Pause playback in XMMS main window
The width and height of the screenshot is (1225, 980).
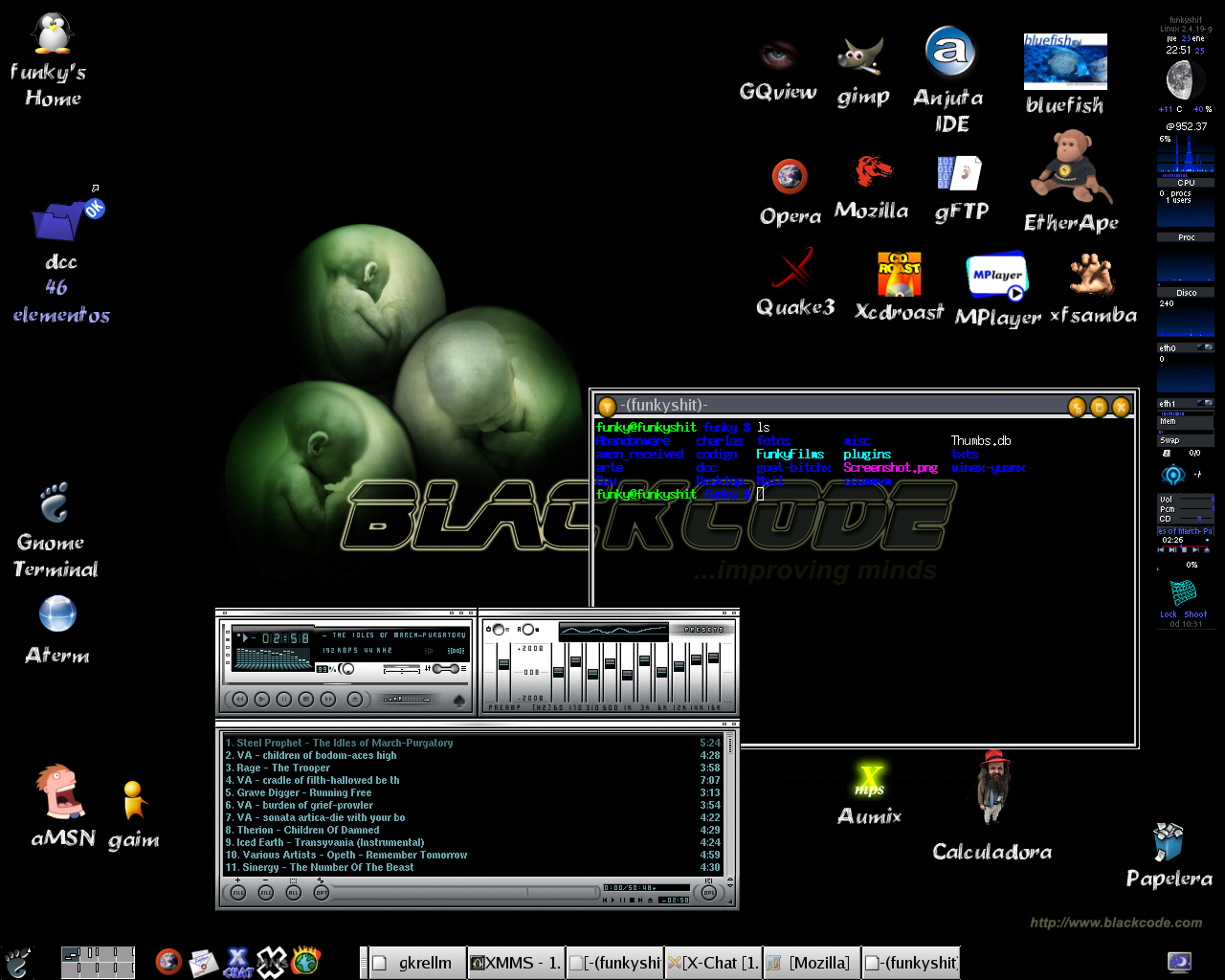coord(284,700)
